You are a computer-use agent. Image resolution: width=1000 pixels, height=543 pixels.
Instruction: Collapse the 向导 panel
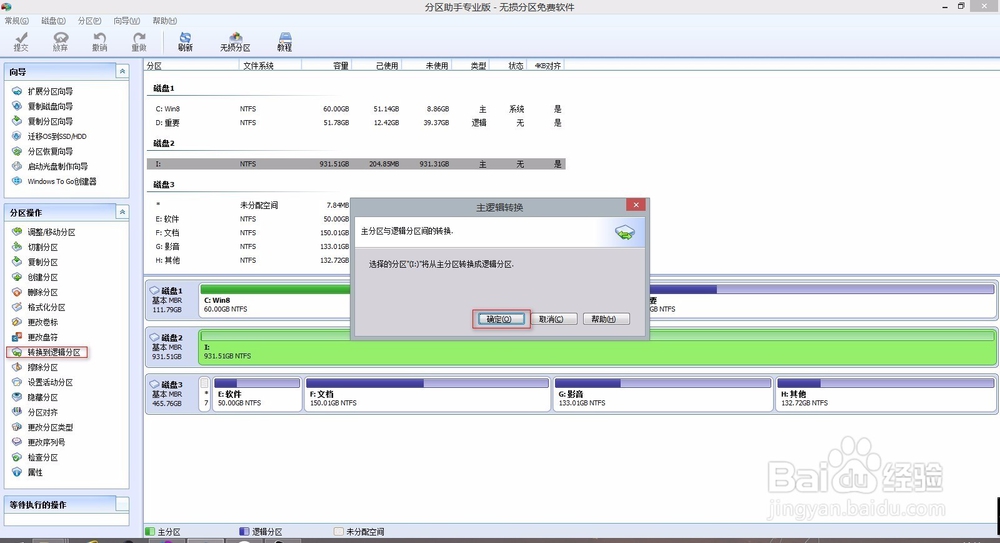click(x=122, y=71)
